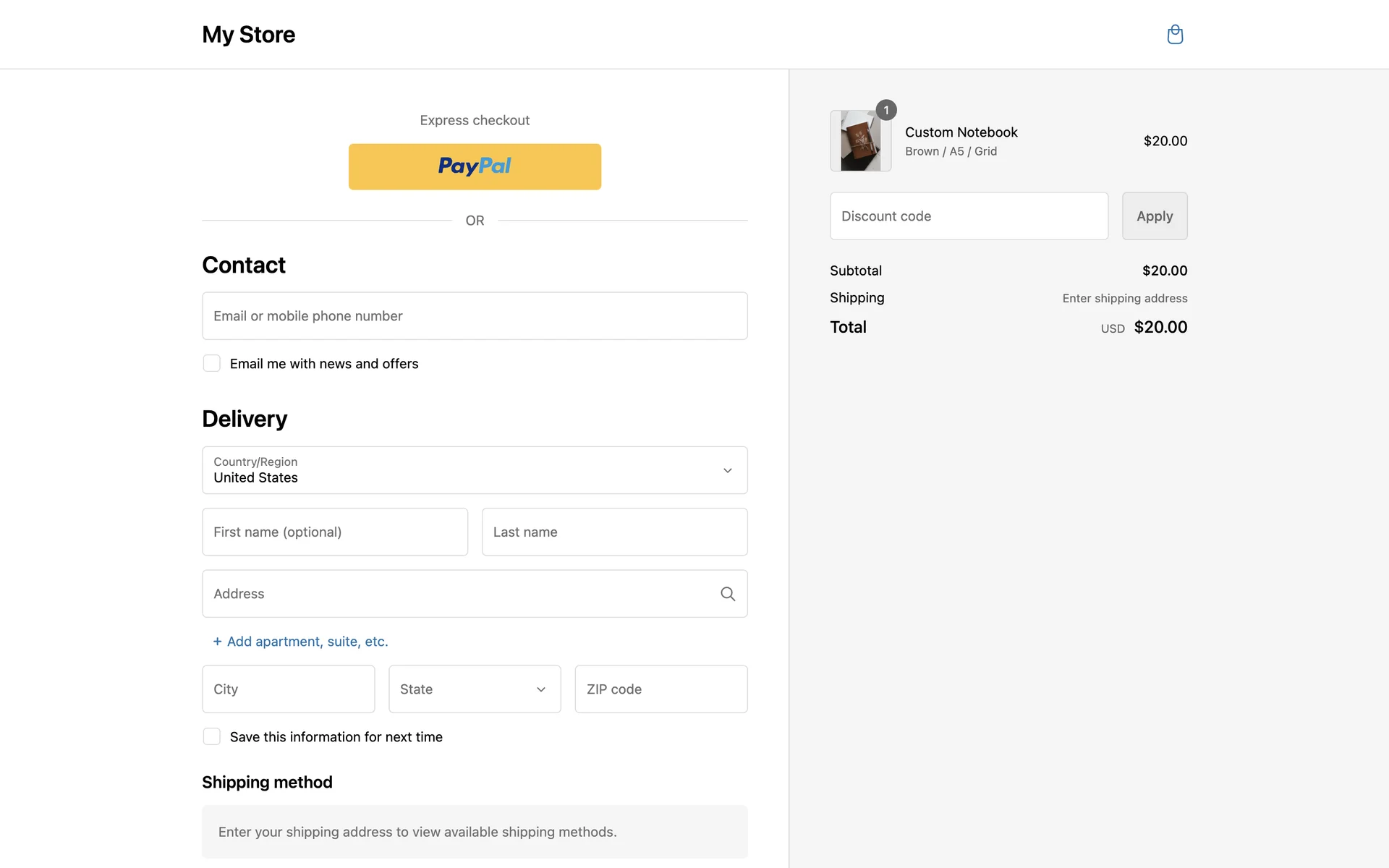The height and width of the screenshot is (868, 1389).
Task: Click the Custom Notebook product thumbnail
Action: (x=859, y=142)
